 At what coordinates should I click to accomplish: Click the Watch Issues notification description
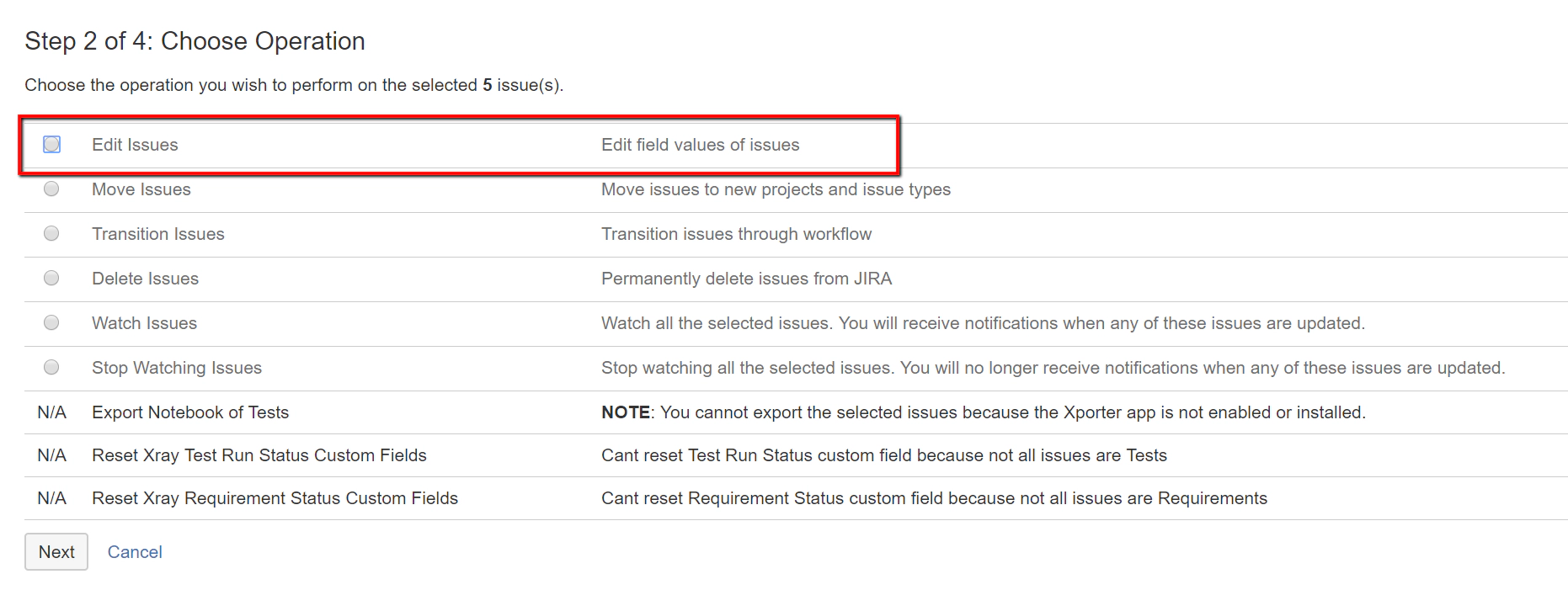(983, 323)
